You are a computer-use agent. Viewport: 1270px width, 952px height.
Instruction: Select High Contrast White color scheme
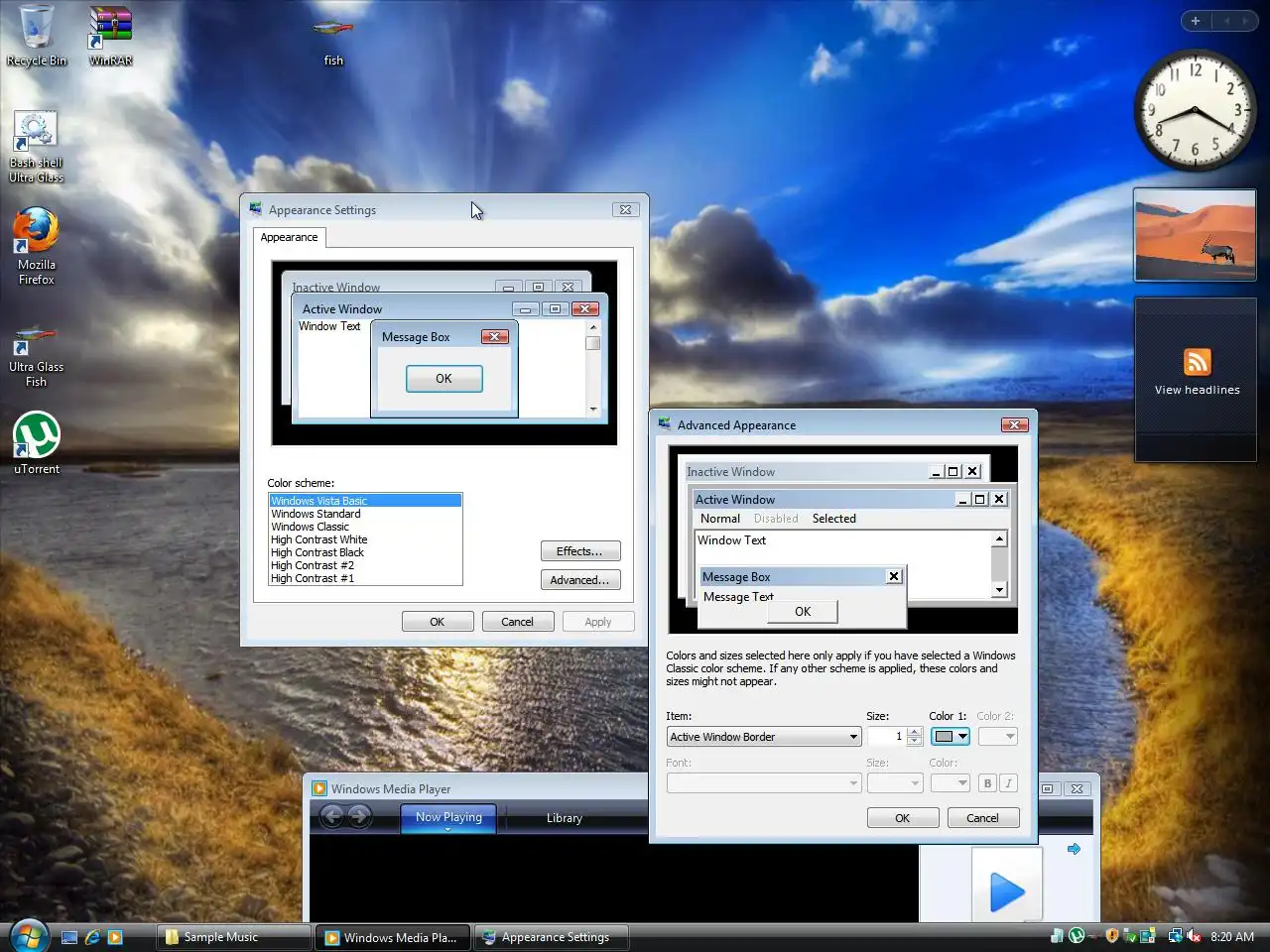click(x=365, y=539)
